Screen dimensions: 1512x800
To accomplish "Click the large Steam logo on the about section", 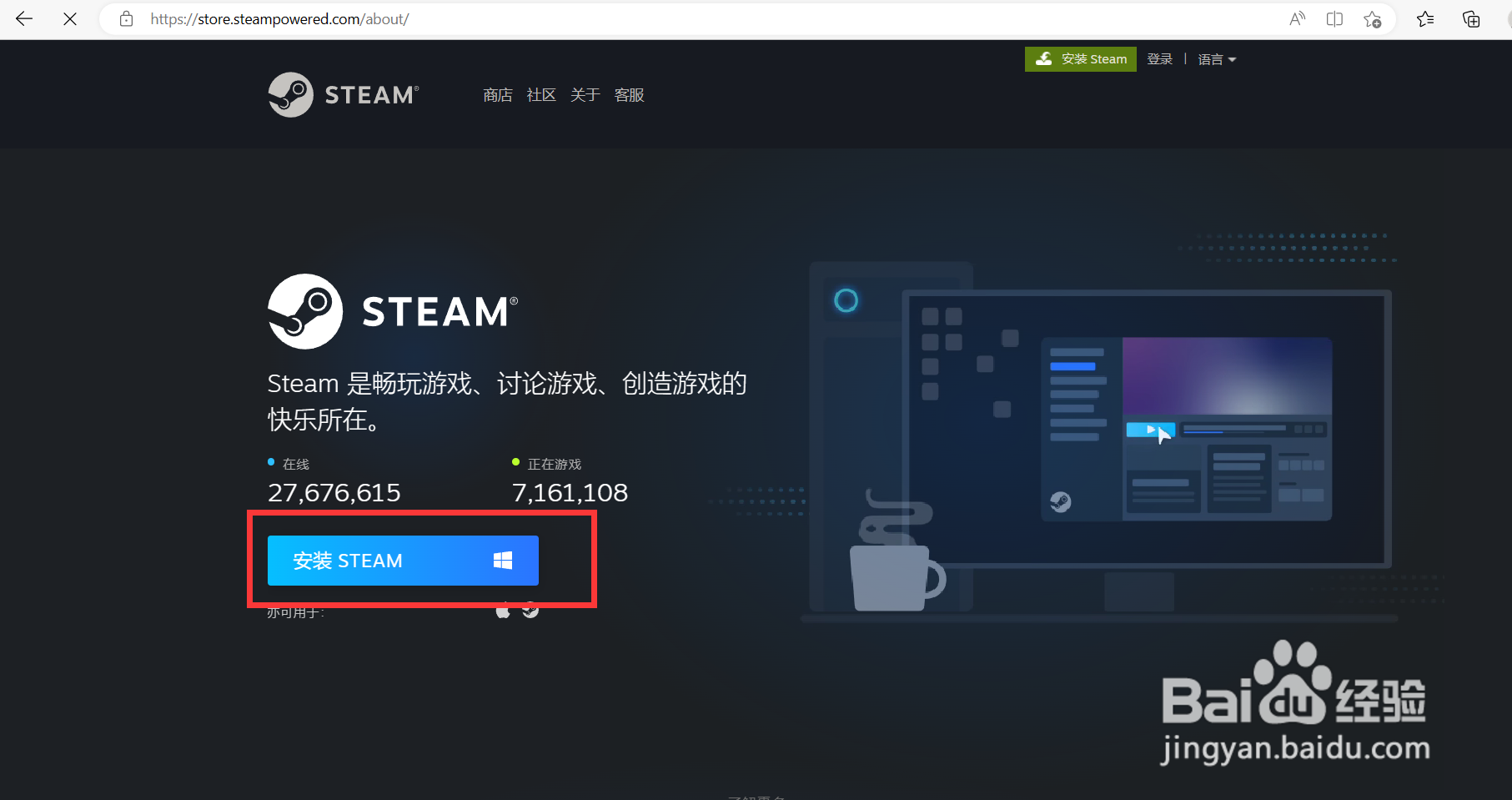I will [x=393, y=311].
